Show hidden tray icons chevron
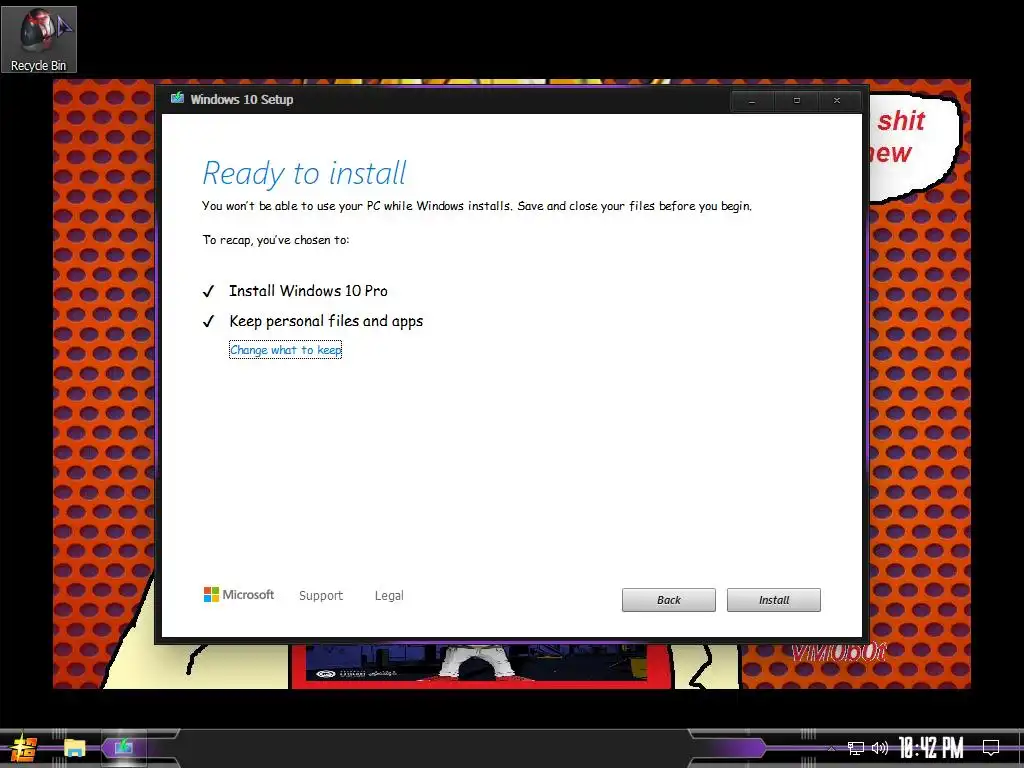Viewport: 1024px width, 768px height. pos(831,748)
